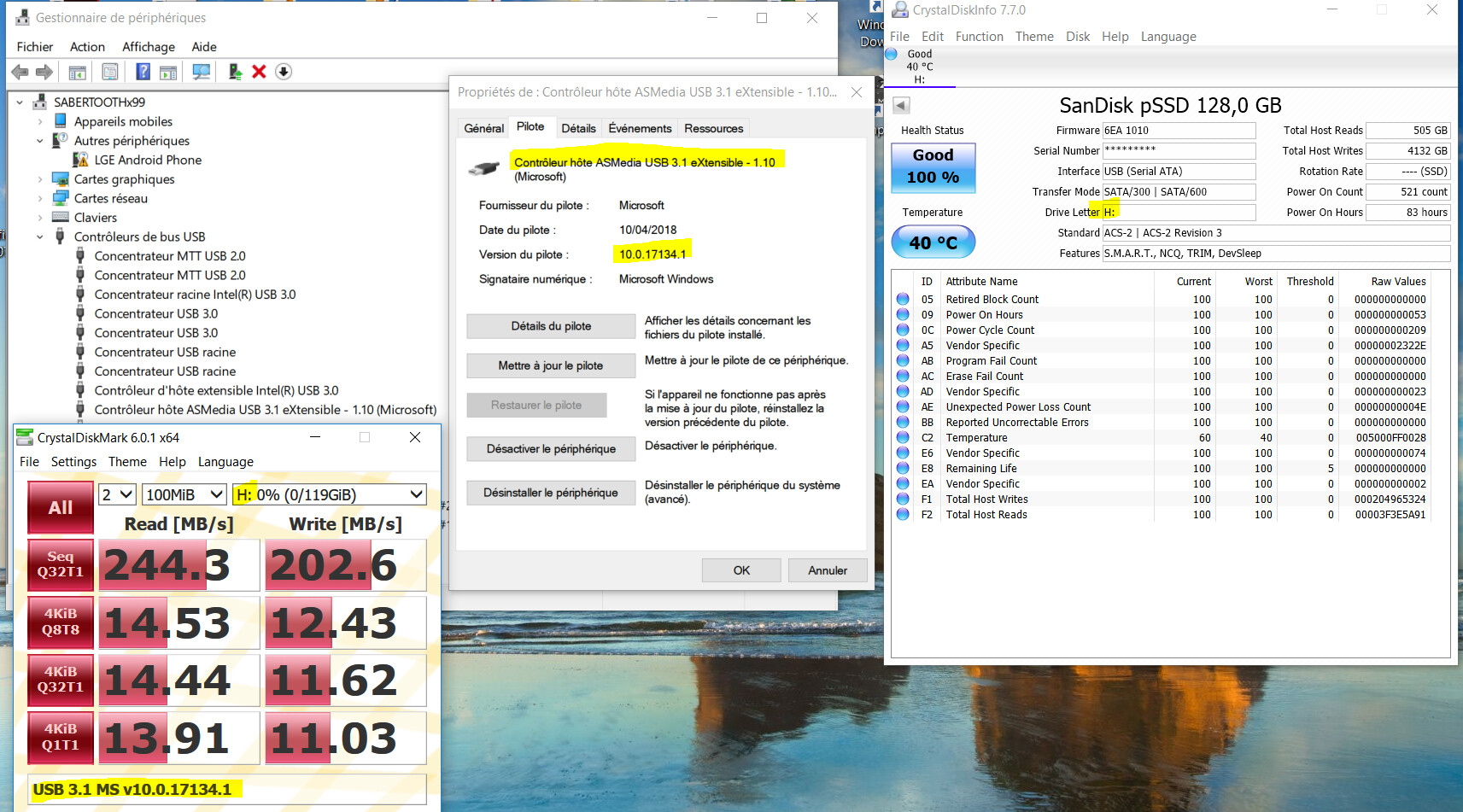The height and width of the screenshot is (812, 1463).
Task: Switch to Ressources tab
Action: click(x=713, y=128)
